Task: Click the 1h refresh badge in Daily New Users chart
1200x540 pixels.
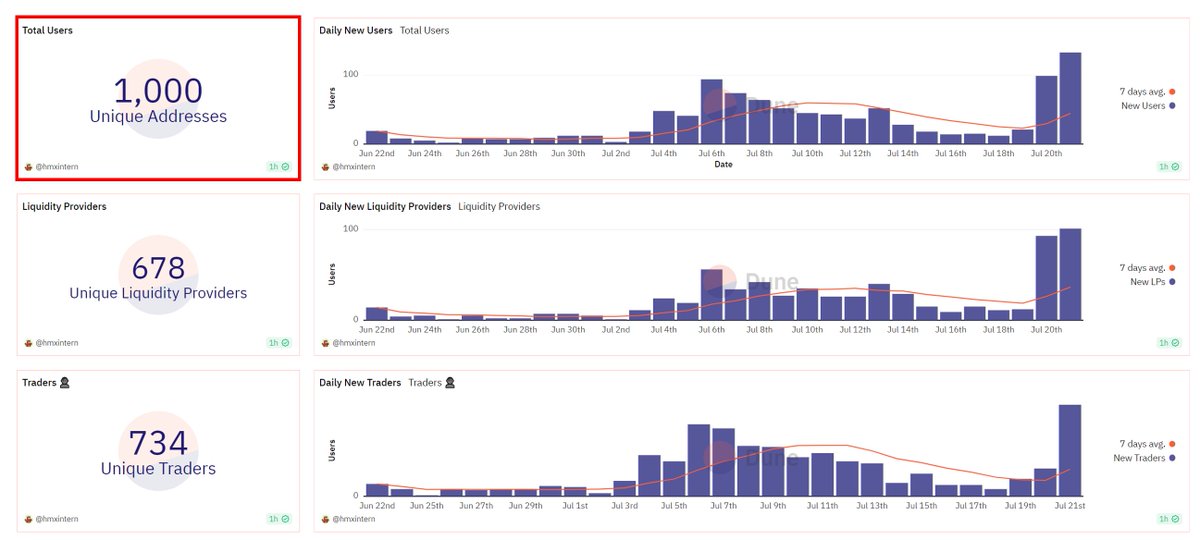Action: tap(1171, 167)
